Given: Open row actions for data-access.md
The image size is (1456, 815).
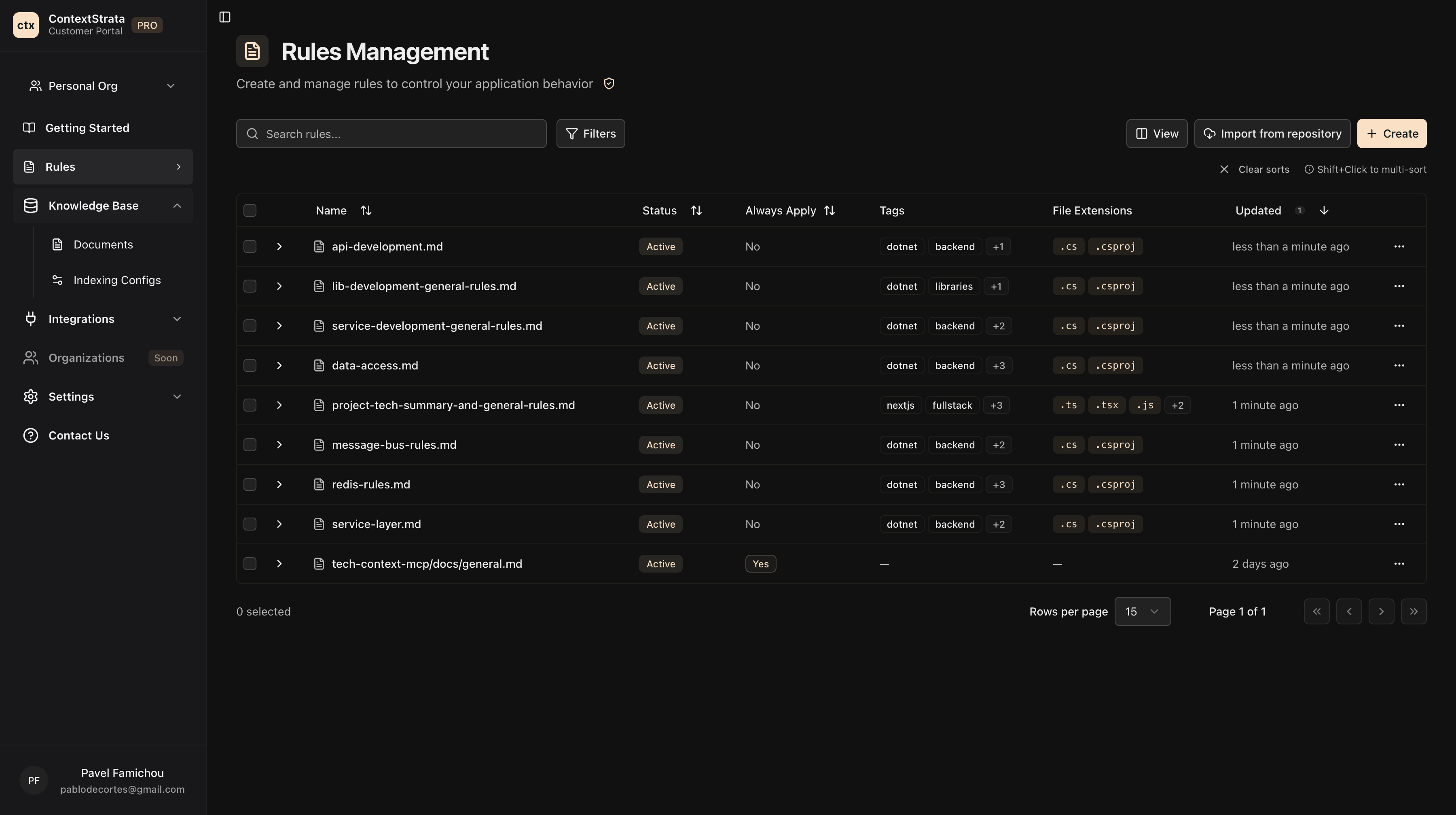Looking at the screenshot, I should click(1399, 365).
